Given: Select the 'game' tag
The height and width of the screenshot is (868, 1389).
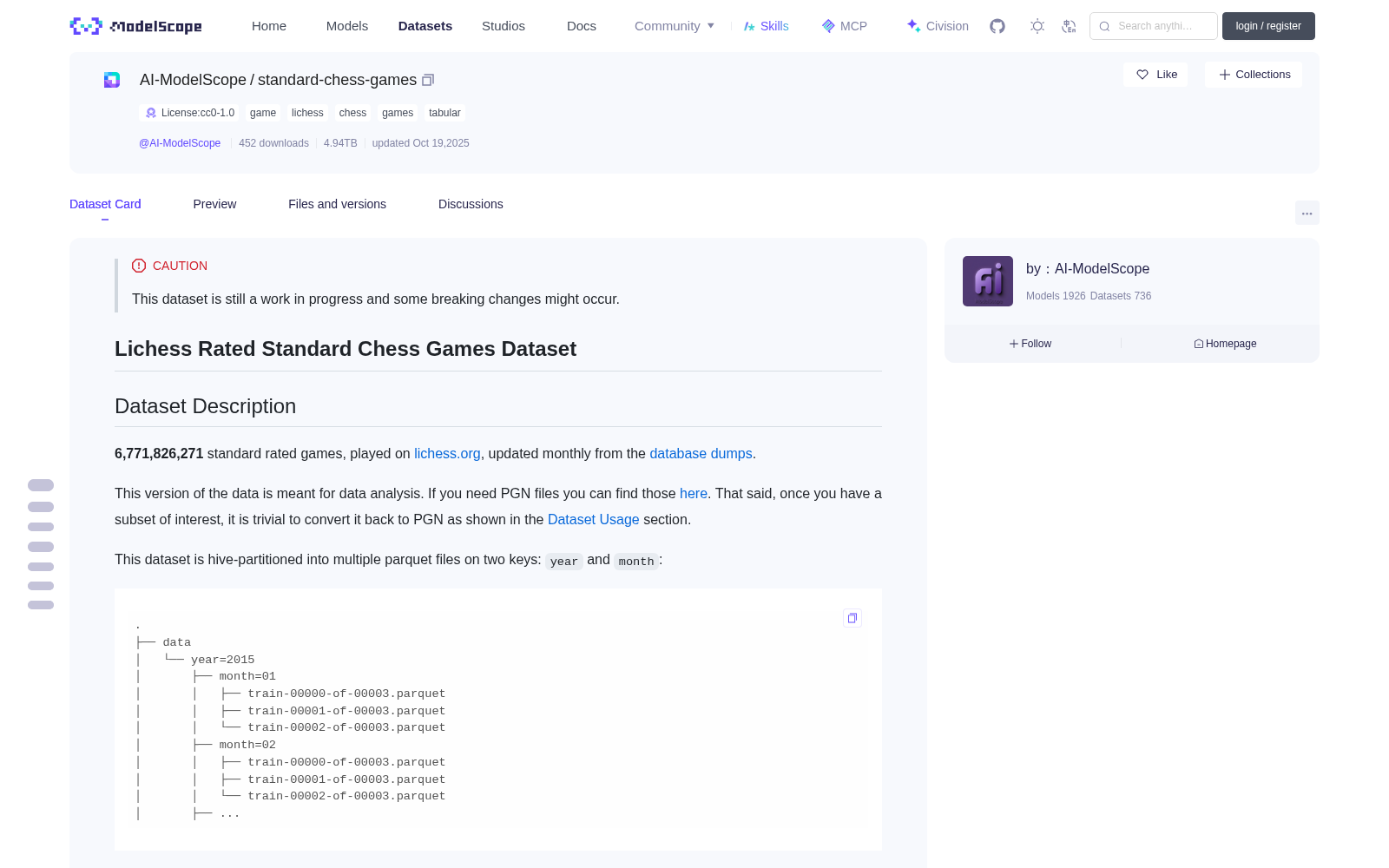Looking at the screenshot, I should tap(263, 113).
